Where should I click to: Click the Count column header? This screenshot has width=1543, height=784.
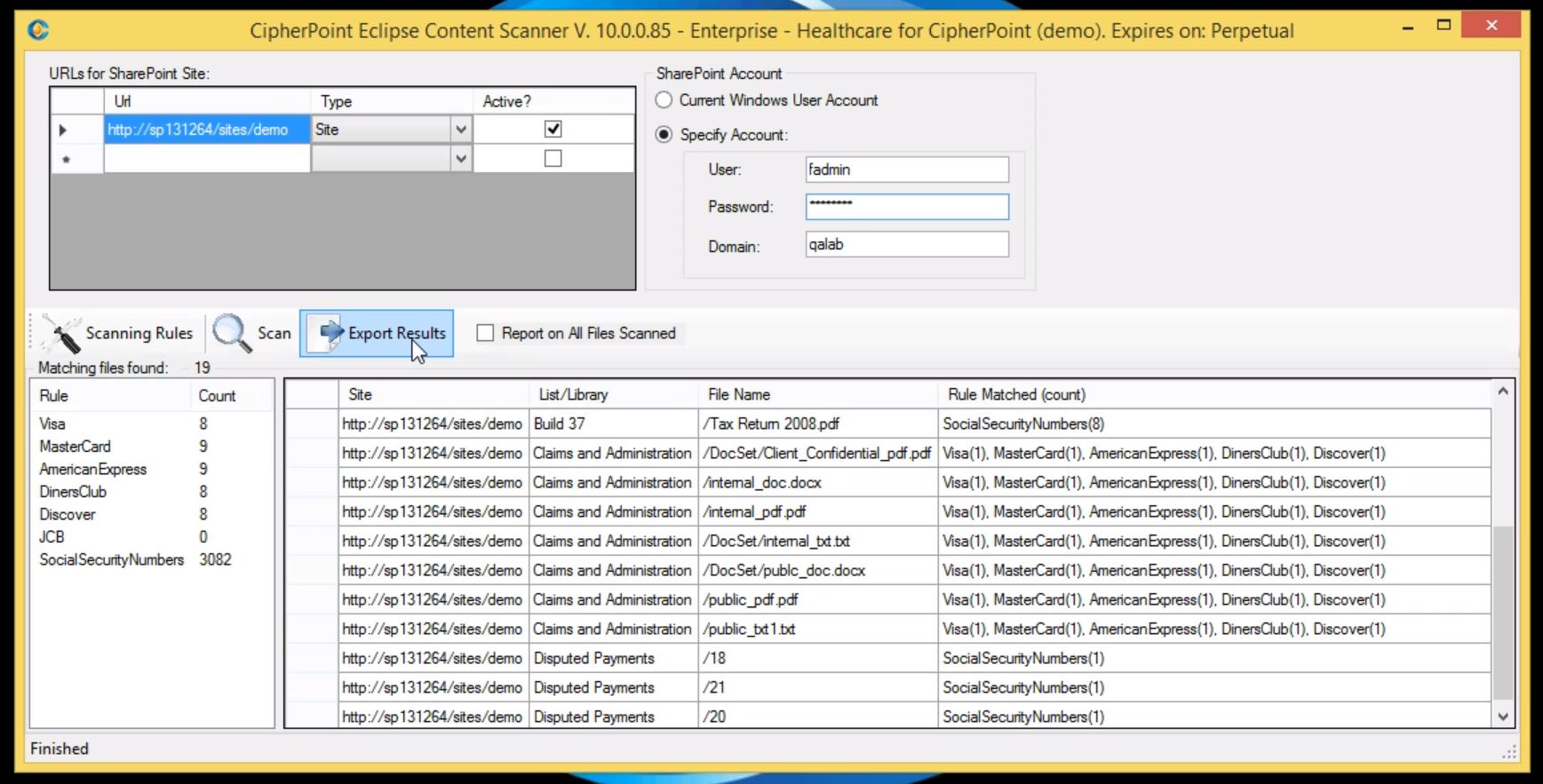231,396
